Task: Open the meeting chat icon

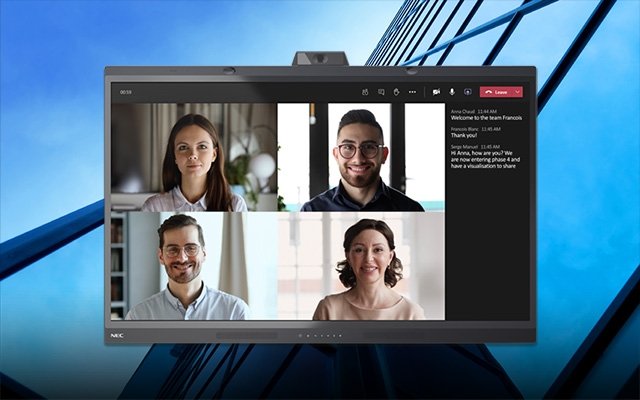Action: tap(381, 92)
